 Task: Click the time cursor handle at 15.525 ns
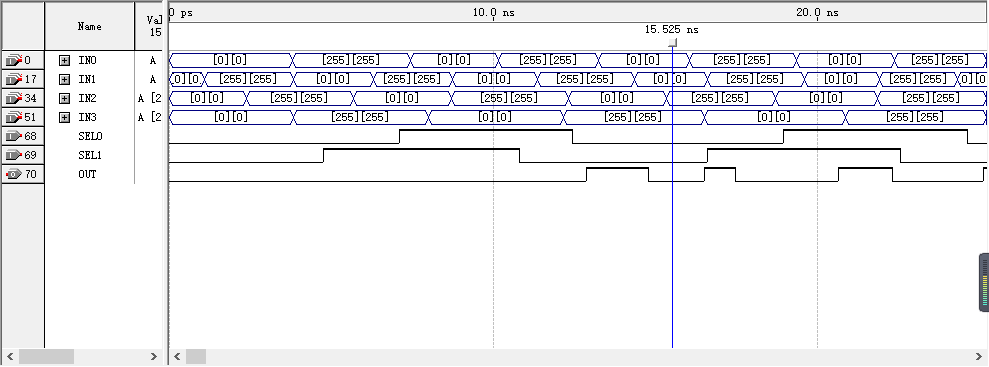pos(672,43)
